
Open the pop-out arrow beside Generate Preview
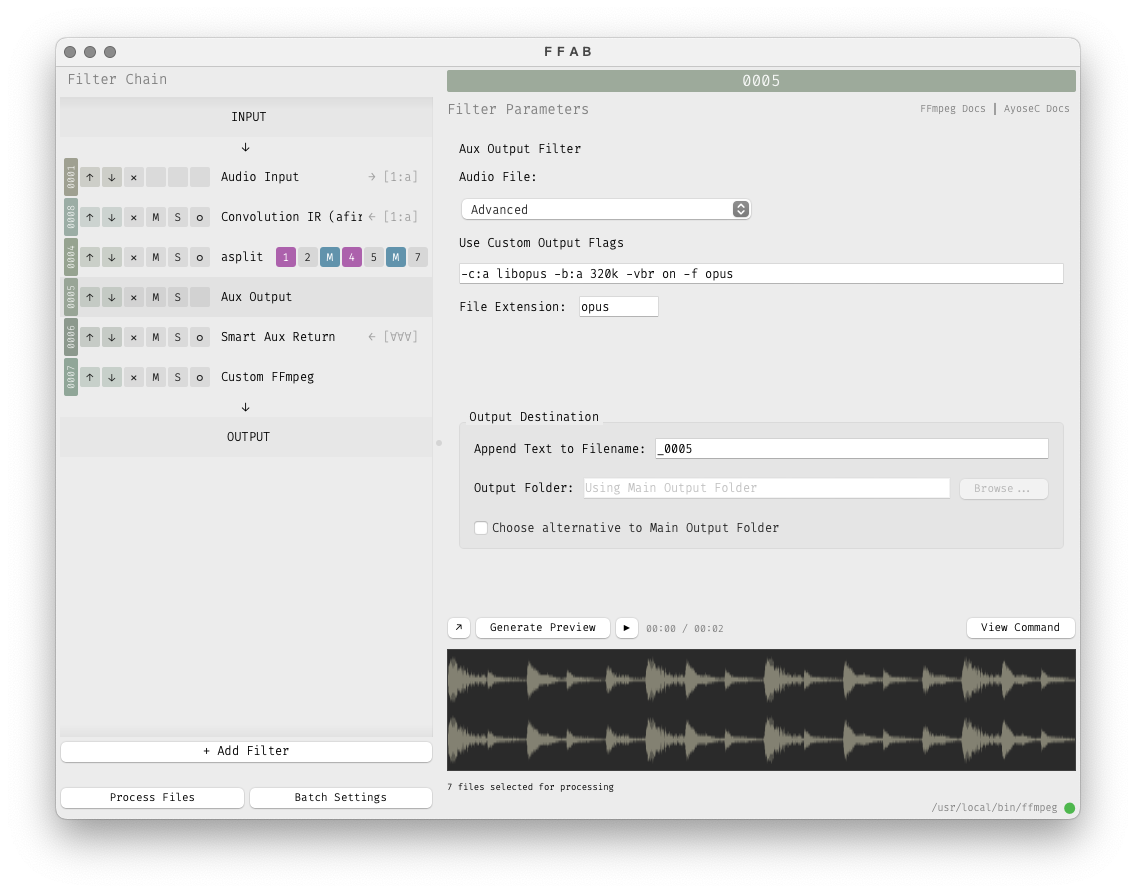click(459, 628)
